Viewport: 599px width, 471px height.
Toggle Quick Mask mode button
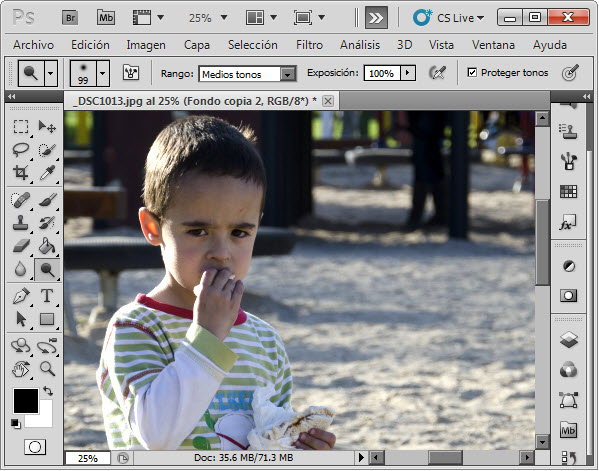[x=35, y=447]
